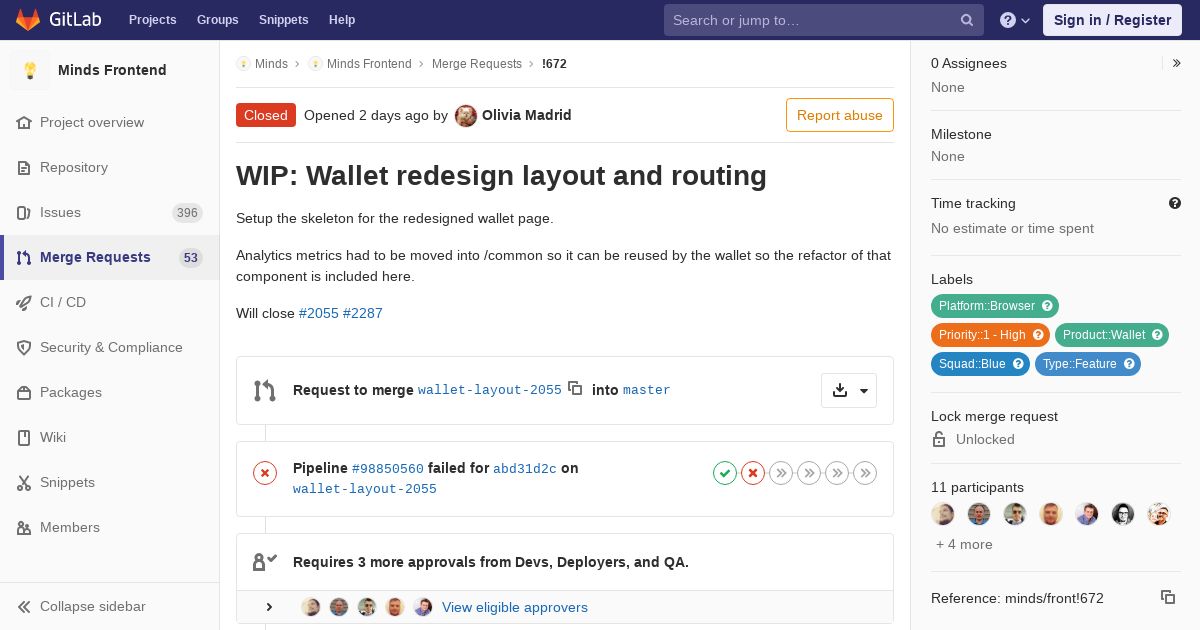The image size is (1200, 630).
Task: Click the + 4 more participants text
Action: point(964,544)
